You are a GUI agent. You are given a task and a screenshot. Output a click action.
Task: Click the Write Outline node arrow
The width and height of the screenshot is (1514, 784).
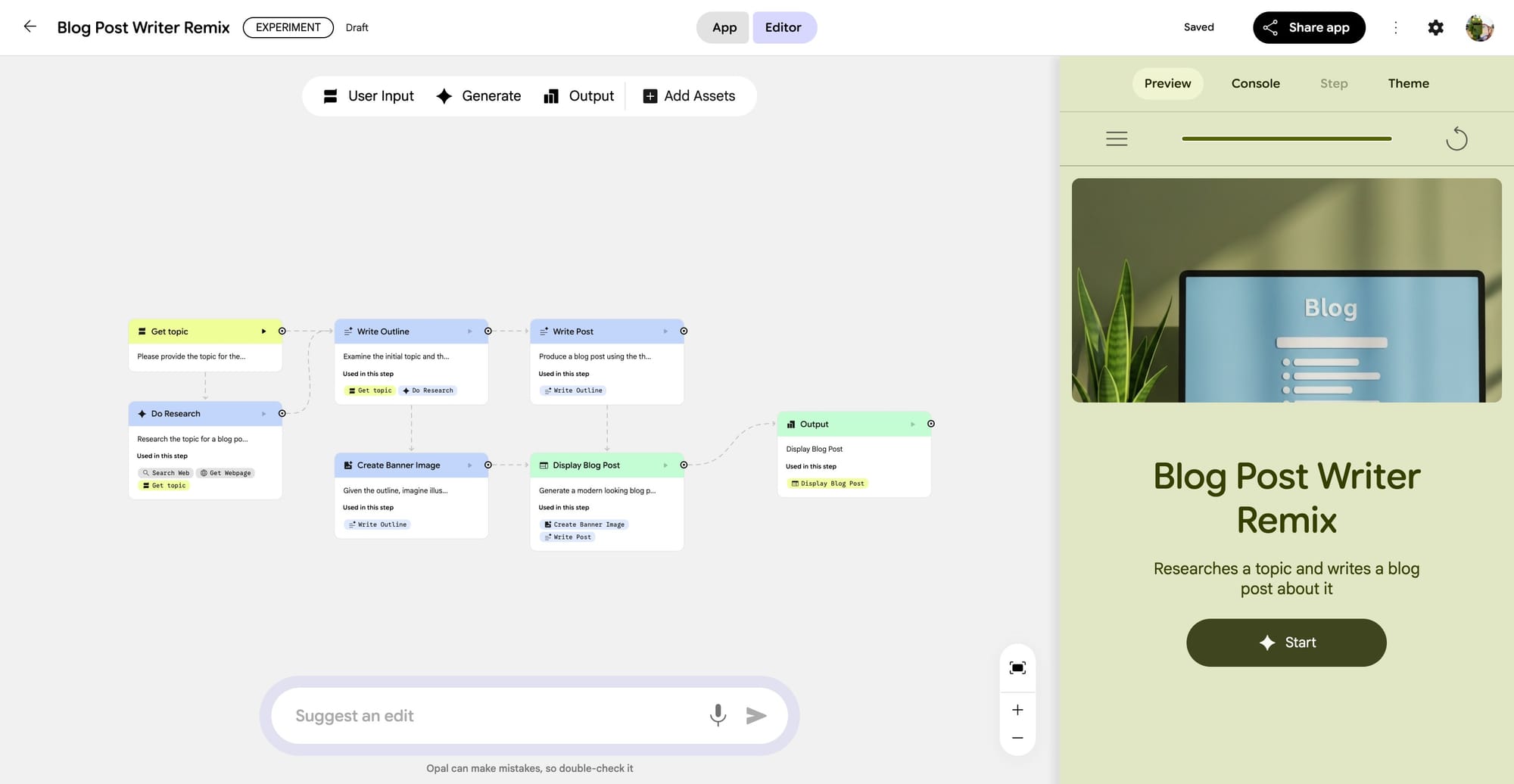tap(469, 331)
